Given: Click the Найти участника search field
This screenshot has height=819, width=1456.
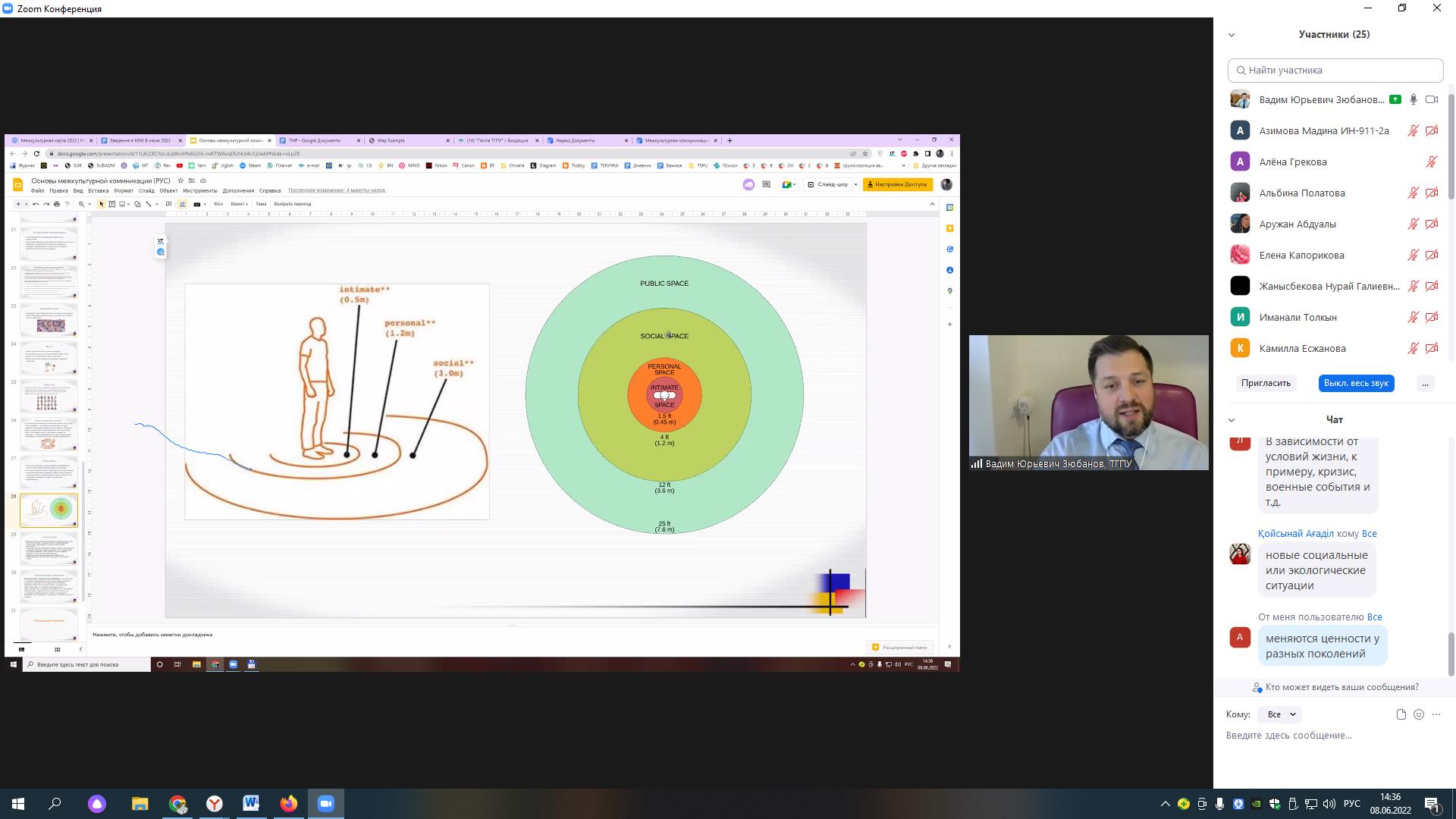Looking at the screenshot, I should click(1335, 70).
